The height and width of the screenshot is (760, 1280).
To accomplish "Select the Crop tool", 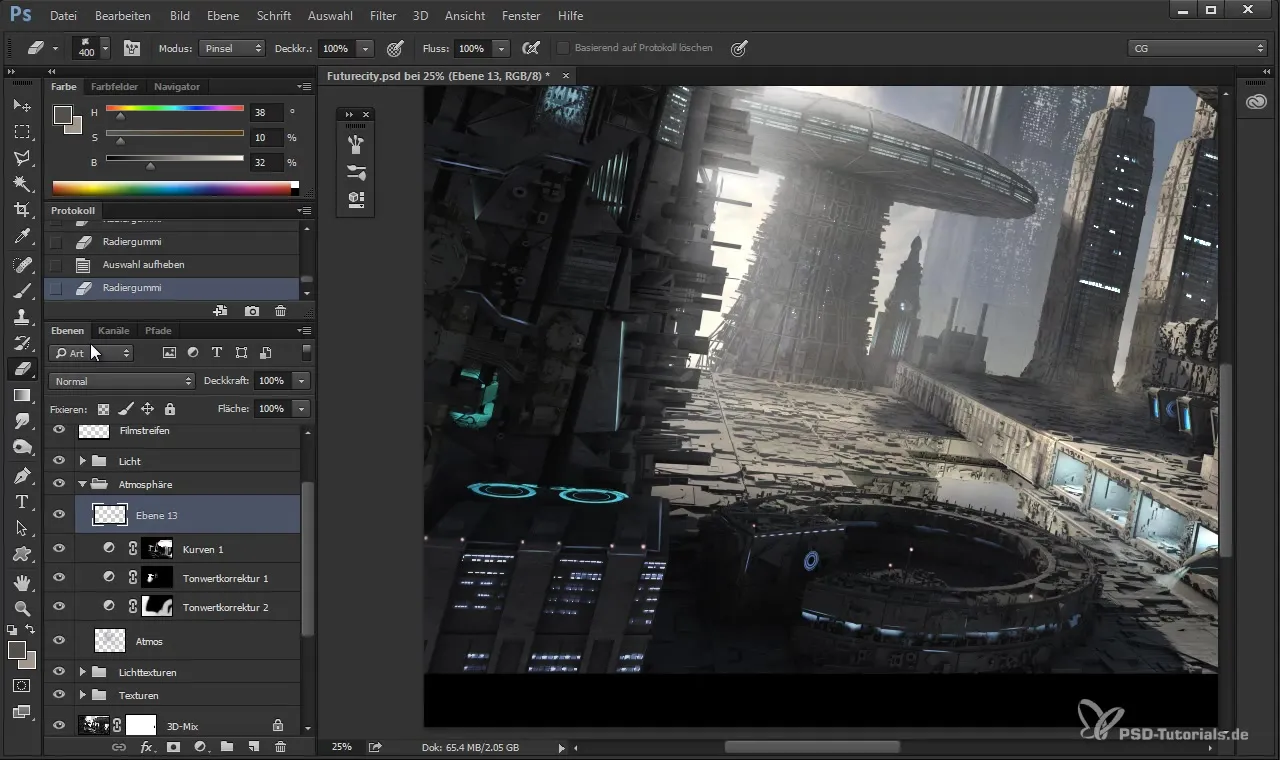I will point(22,210).
